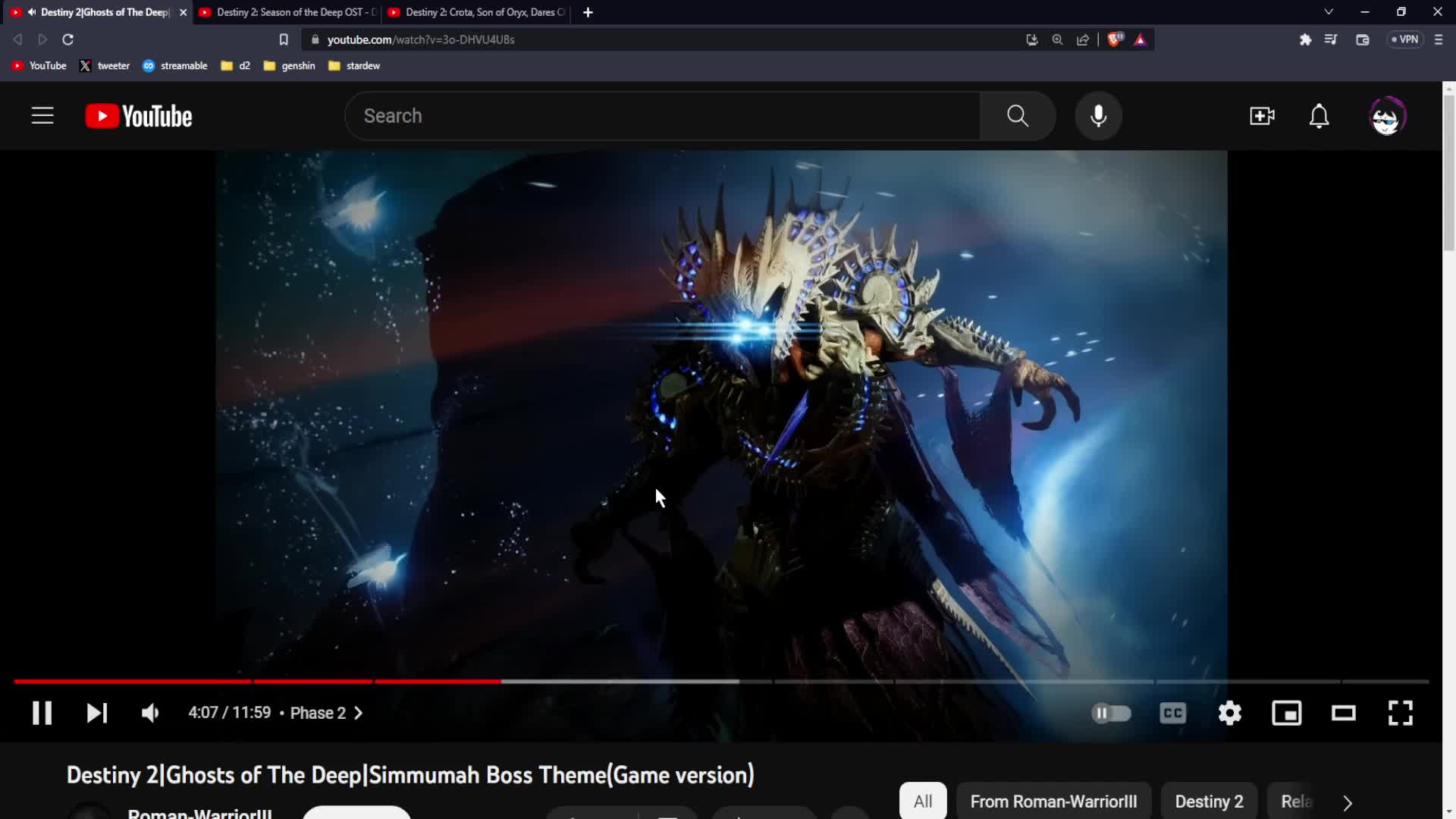Click the YouTube logo
Viewport: 1456px width, 819px height.
point(137,115)
